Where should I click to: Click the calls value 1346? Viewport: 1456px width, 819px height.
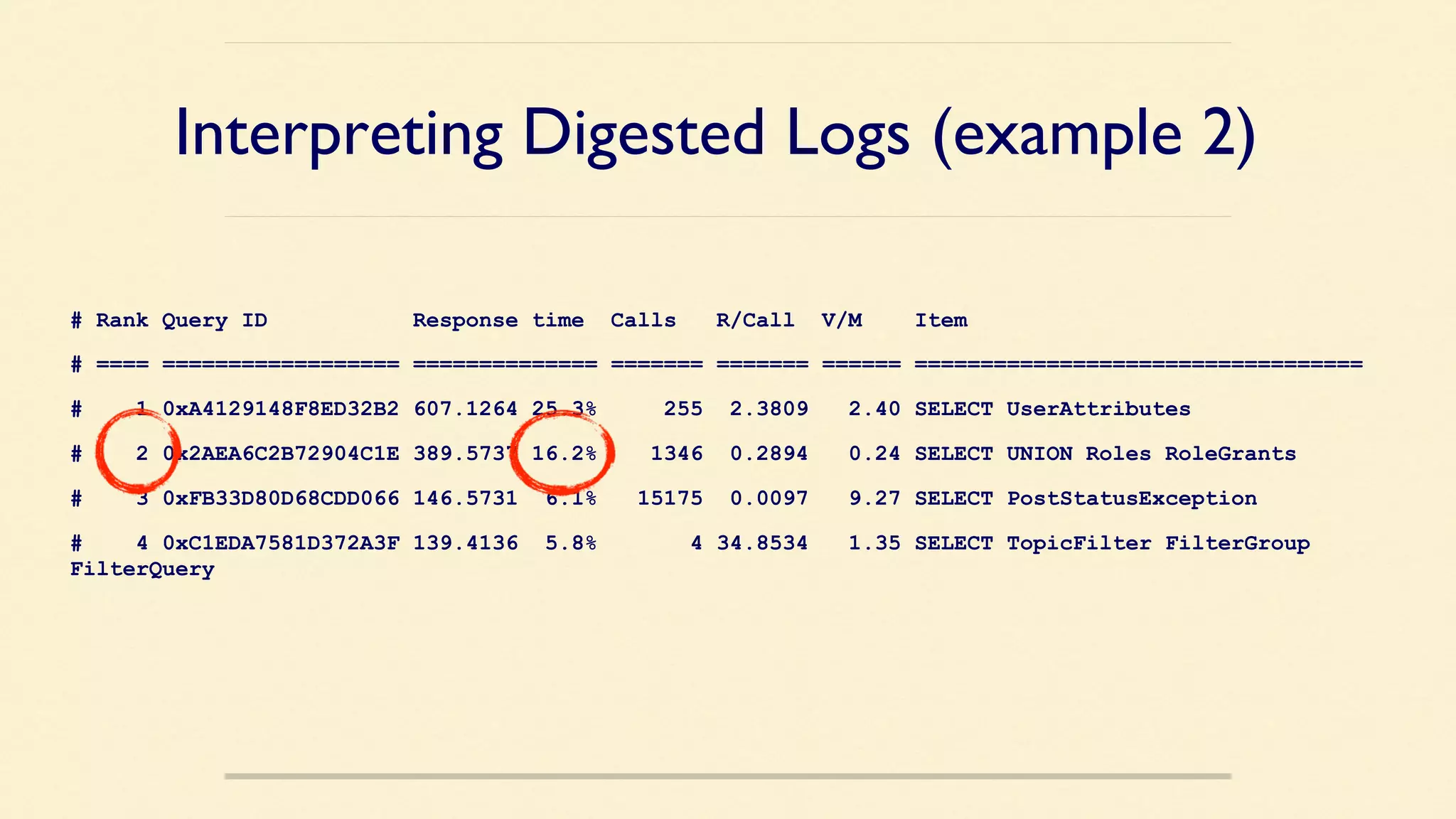677,454
